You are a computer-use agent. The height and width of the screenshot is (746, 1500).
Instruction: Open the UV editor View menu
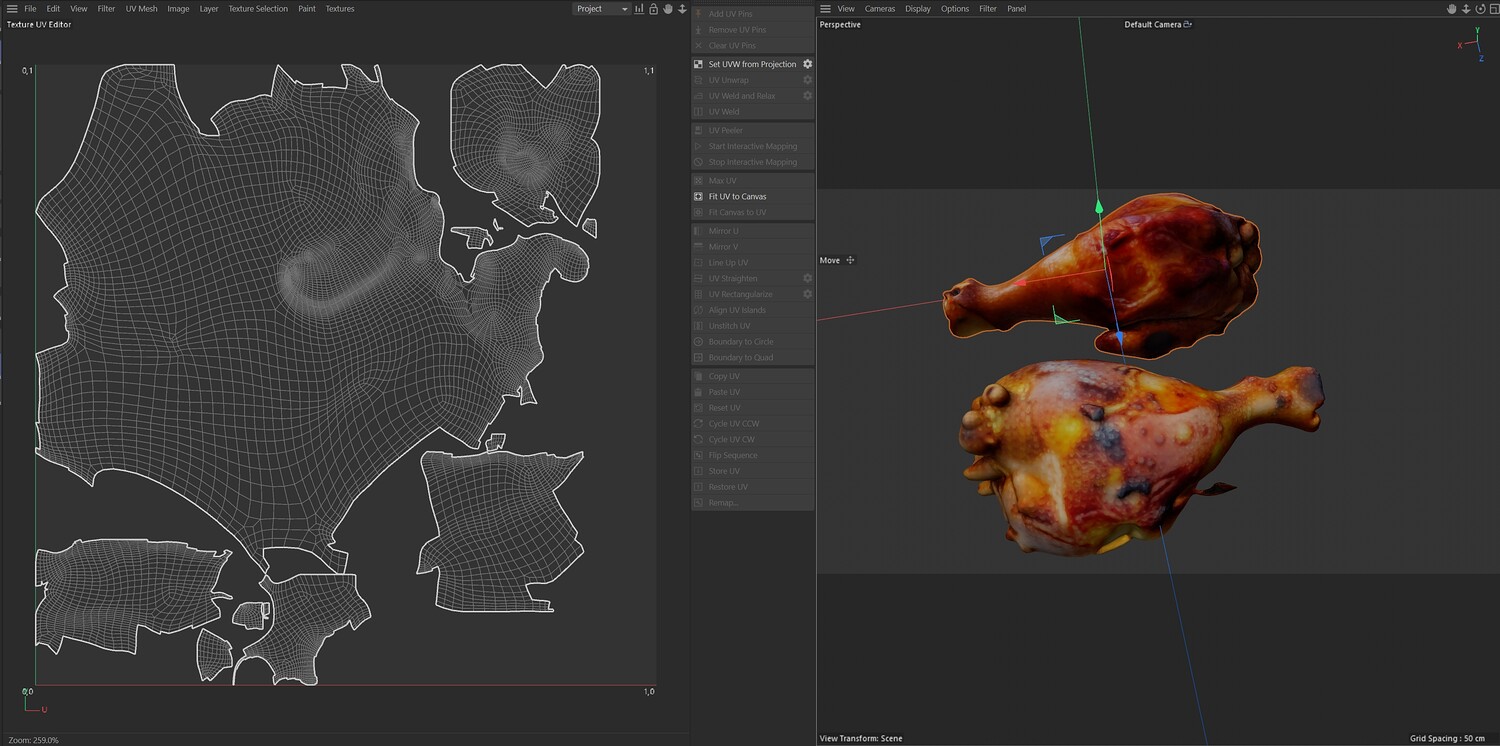[x=78, y=9]
